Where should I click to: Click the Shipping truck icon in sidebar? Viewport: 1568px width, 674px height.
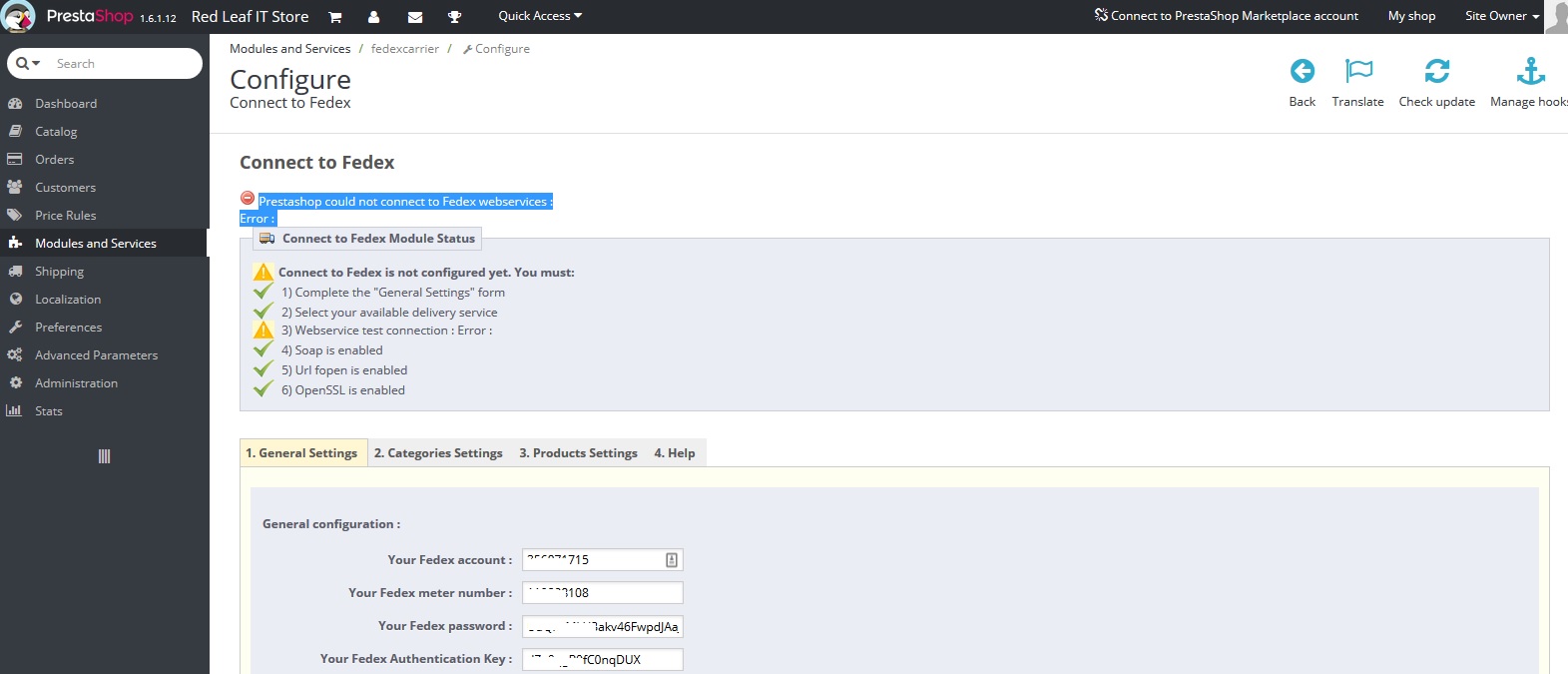pos(15,271)
